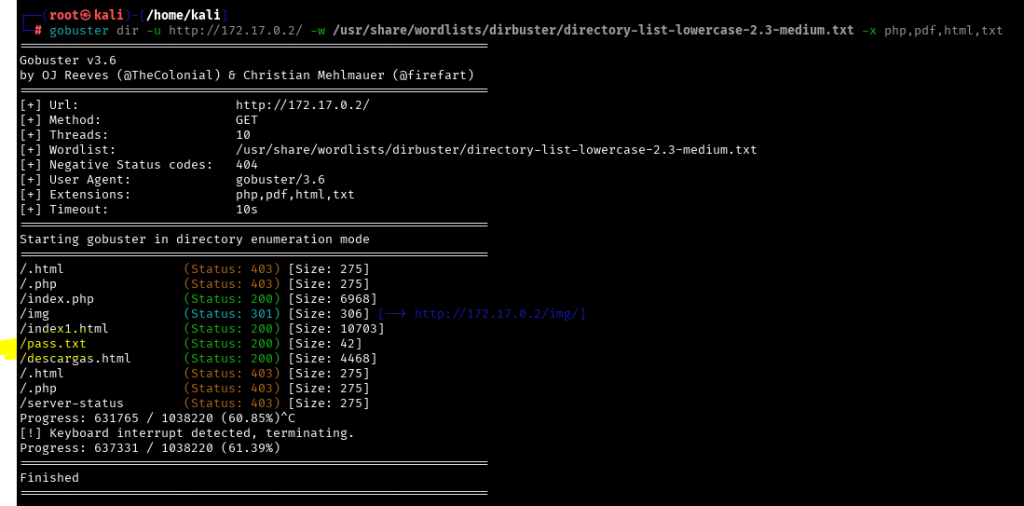Click the hash prompt symbol before gobuster
The width and height of the screenshot is (1024, 506).
point(37,30)
